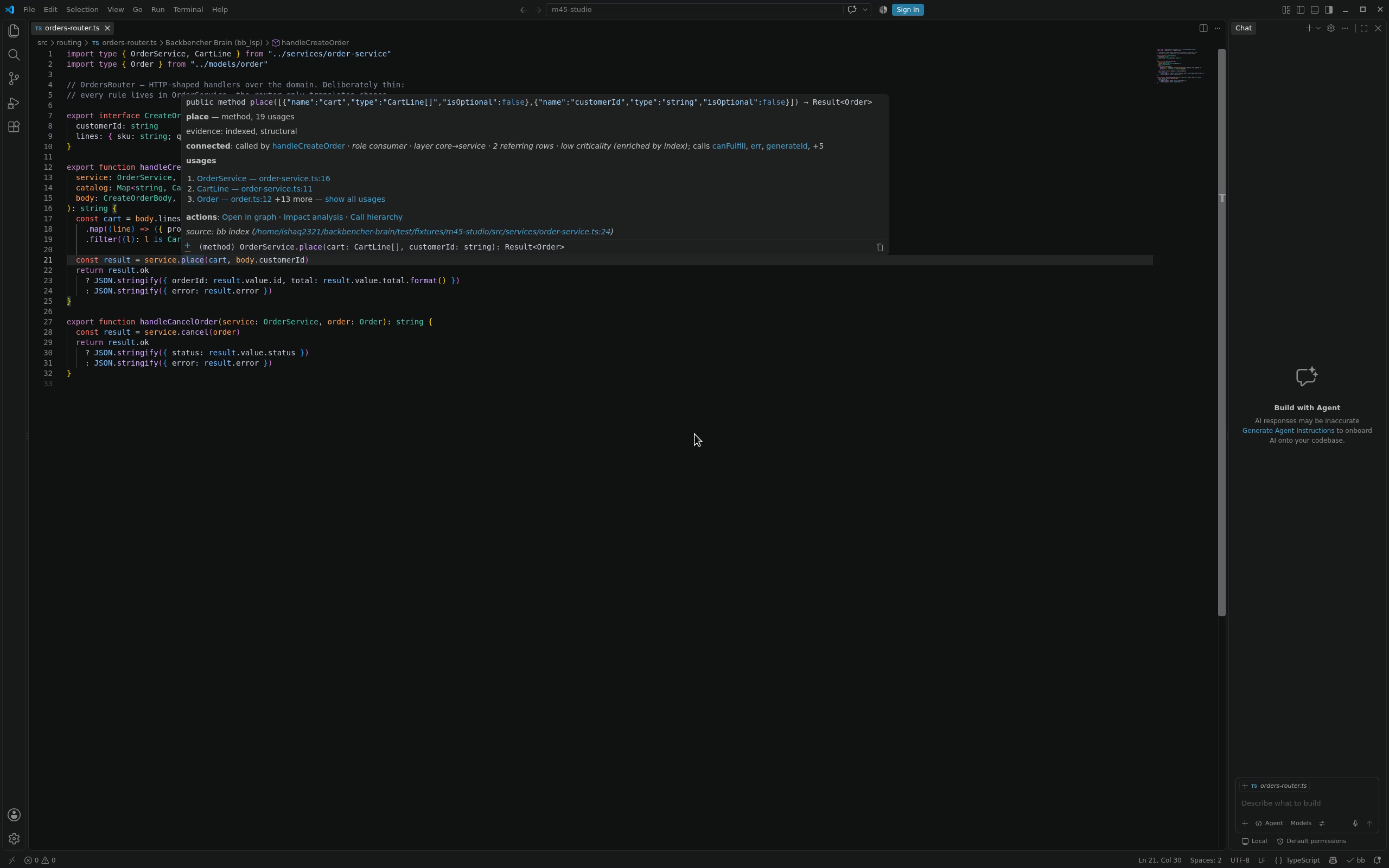Image resolution: width=1389 pixels, height=868 pixels.
Task: Open the Models picker
Action: [x=1301, y=823]
